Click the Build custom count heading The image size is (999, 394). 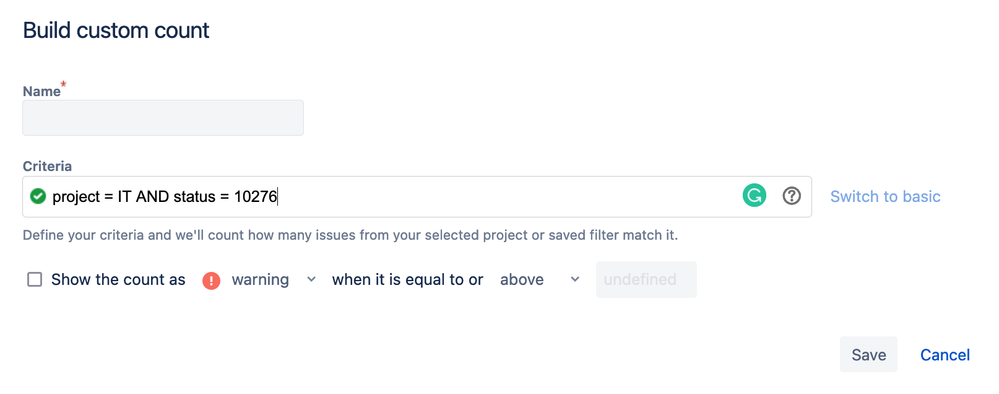pos(116,31)
